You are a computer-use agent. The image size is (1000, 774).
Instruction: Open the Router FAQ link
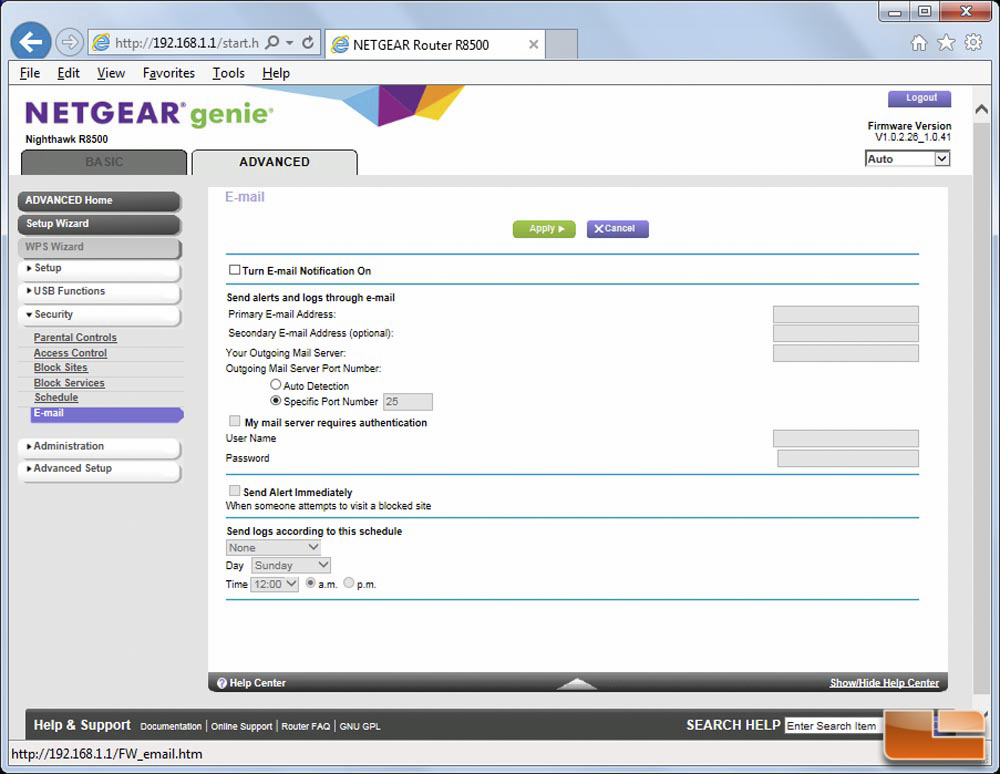coord(306,726)
